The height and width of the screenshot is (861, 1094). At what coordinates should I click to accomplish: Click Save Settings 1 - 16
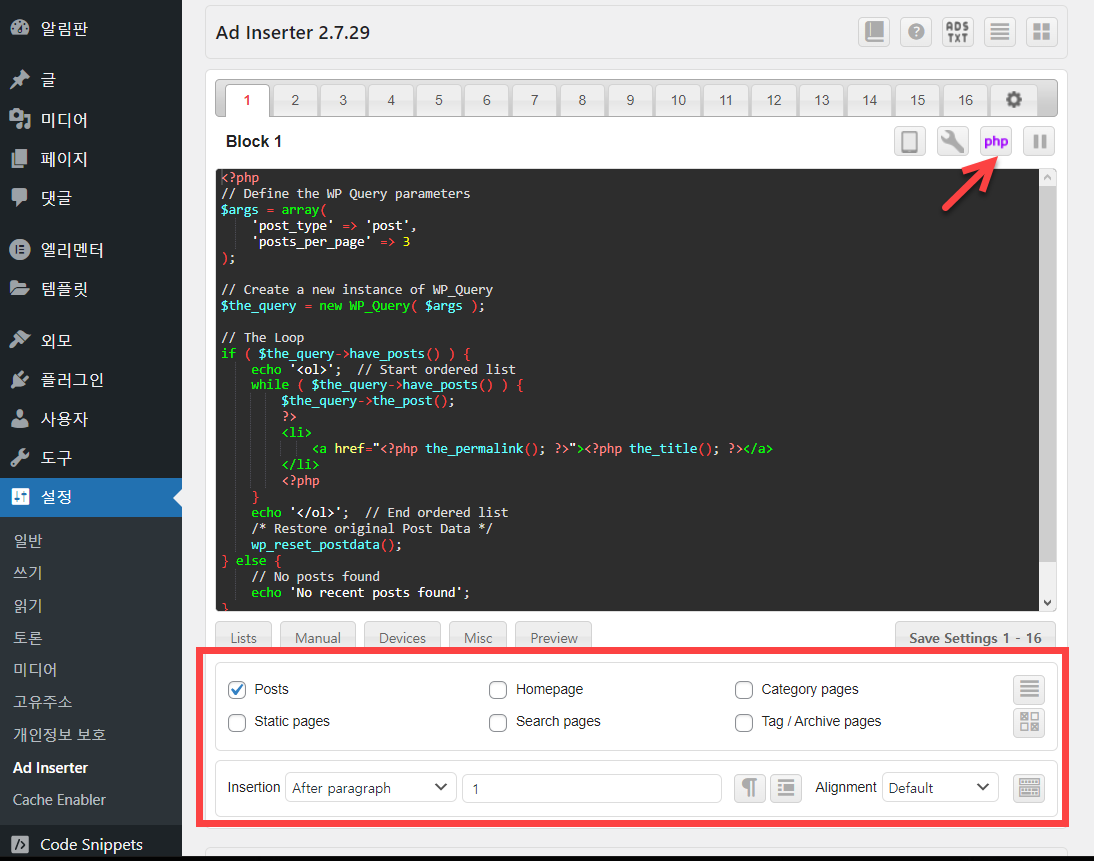975,637
